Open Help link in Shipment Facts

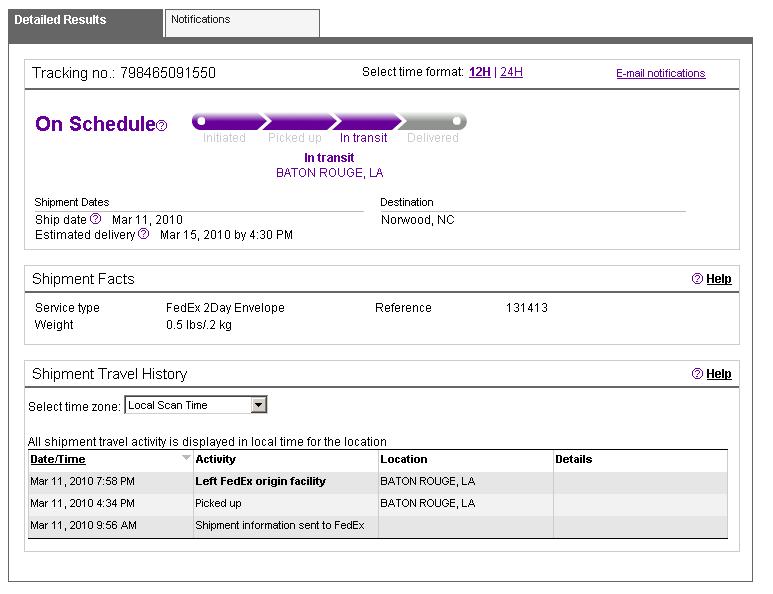pyautogui.click(x=719, y=279)
